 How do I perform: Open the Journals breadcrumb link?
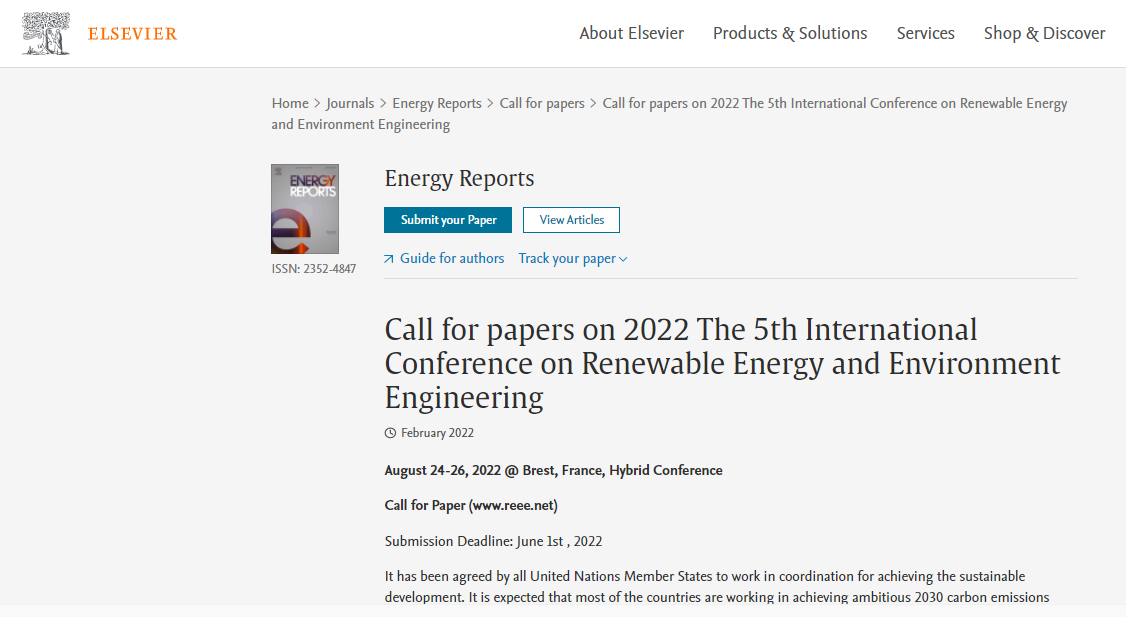(x=350, y=103)
